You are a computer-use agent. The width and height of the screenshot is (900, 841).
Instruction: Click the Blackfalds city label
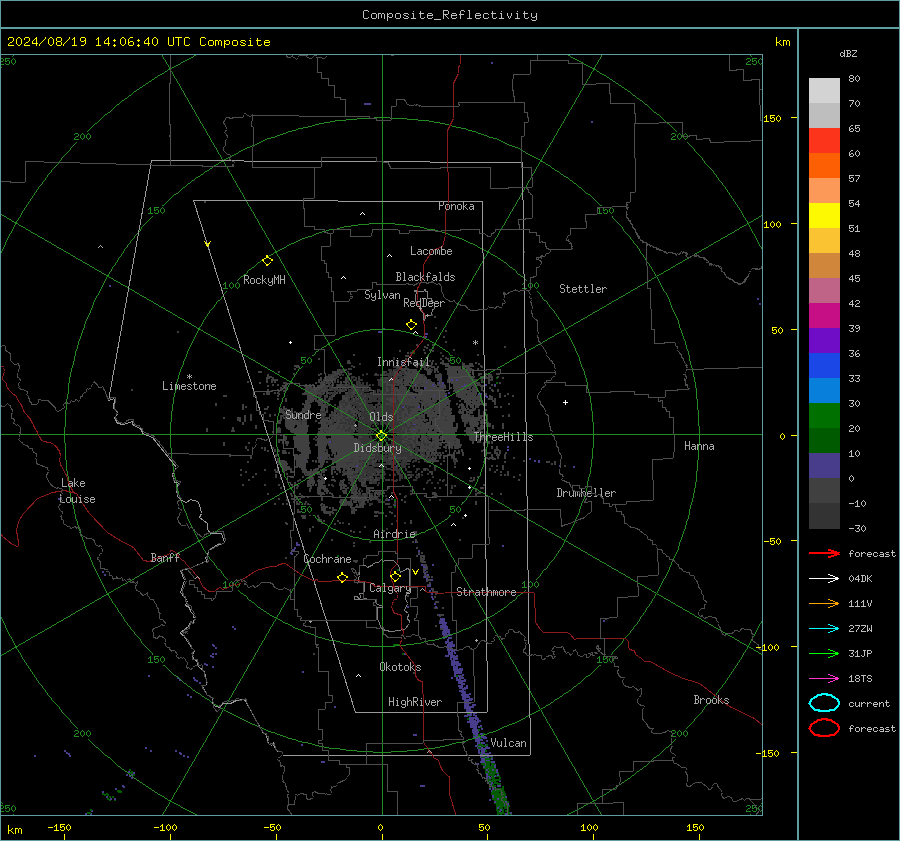point(425,277)
